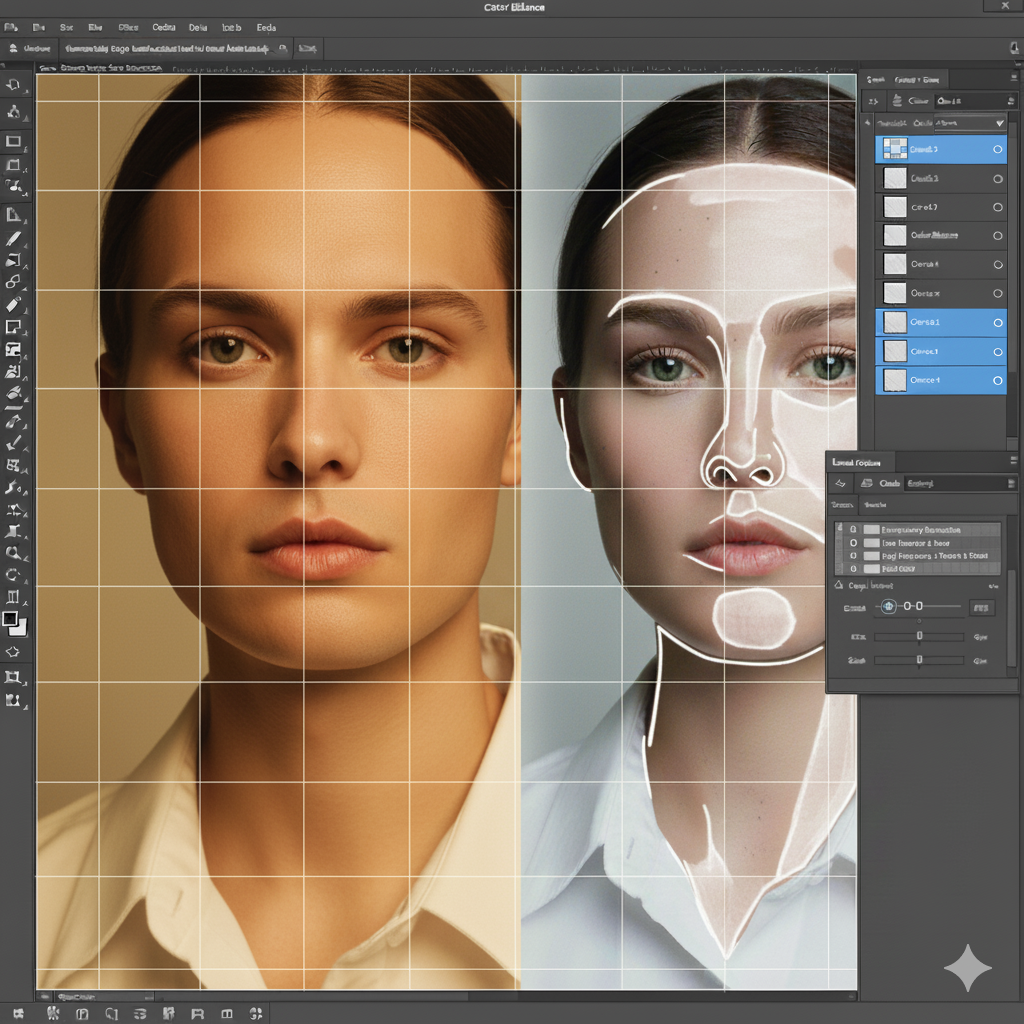The width and height of the screenshot is (1024, 1024).
Task: Open the first menu in the menu bar
Action: 12,28
